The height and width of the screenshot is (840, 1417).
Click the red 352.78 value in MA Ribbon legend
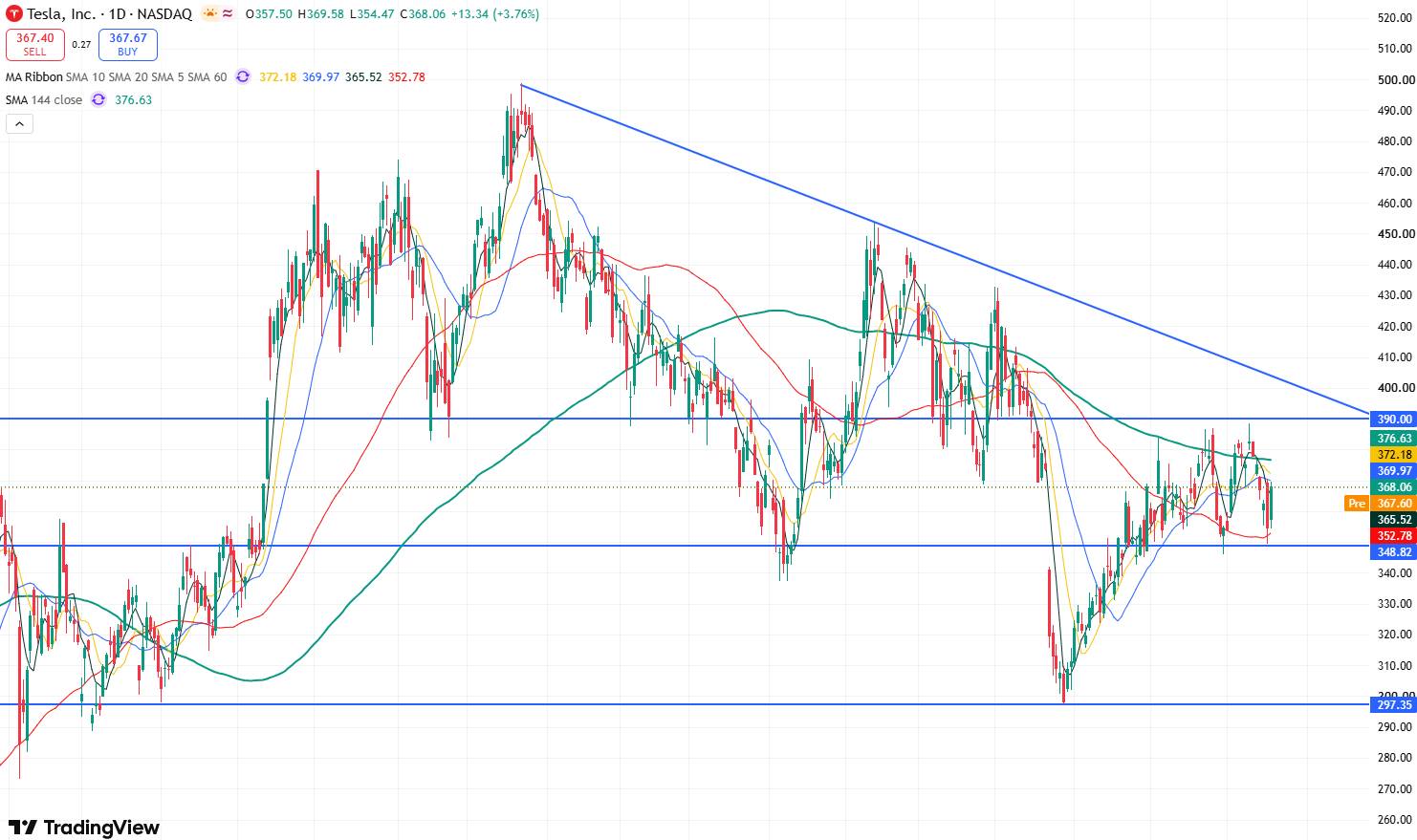point(406,77)
